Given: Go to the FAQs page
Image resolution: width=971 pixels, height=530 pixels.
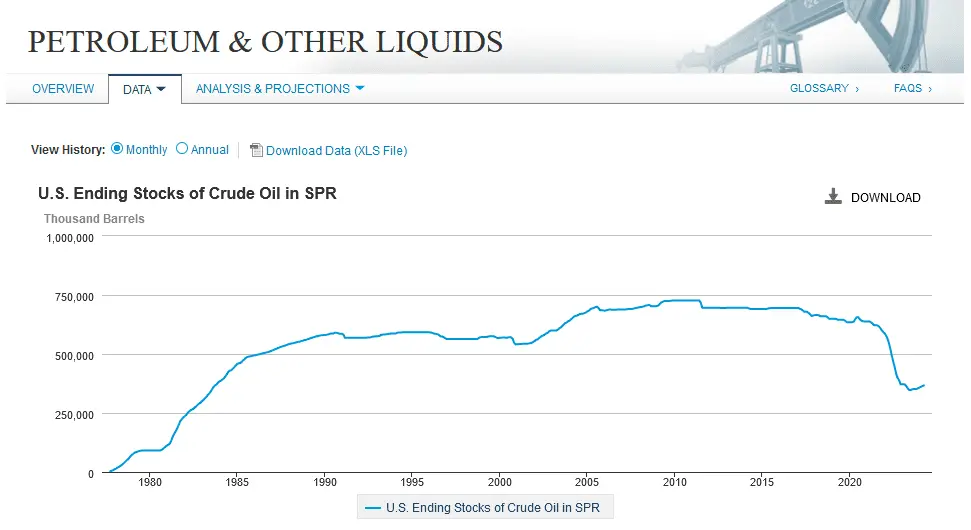Looking at the screenshot, I should (912, 88).
